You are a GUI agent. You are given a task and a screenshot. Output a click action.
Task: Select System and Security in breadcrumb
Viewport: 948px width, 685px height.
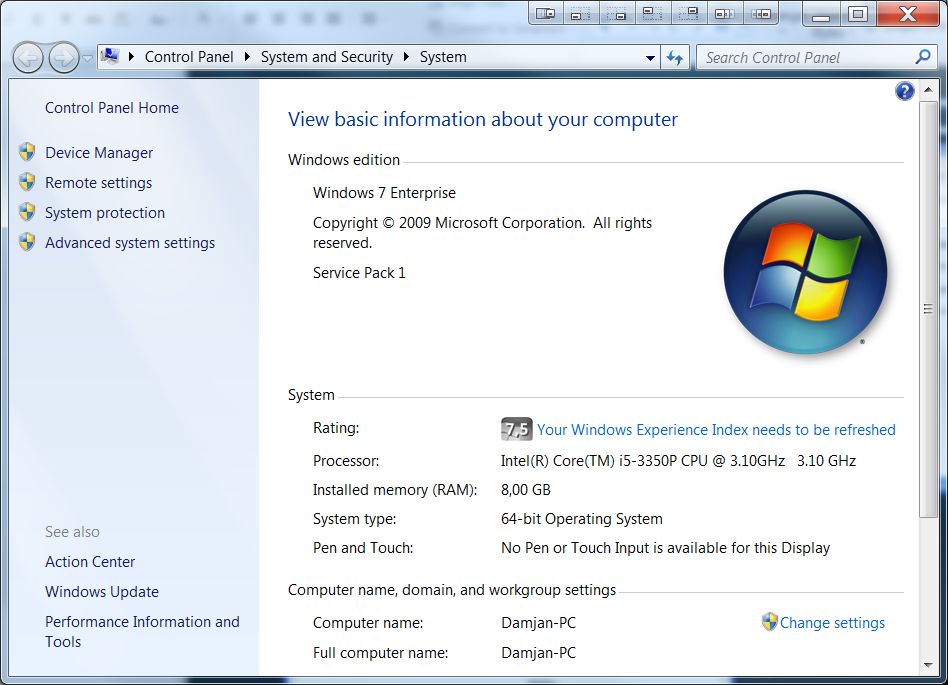(x=326, y=57)
